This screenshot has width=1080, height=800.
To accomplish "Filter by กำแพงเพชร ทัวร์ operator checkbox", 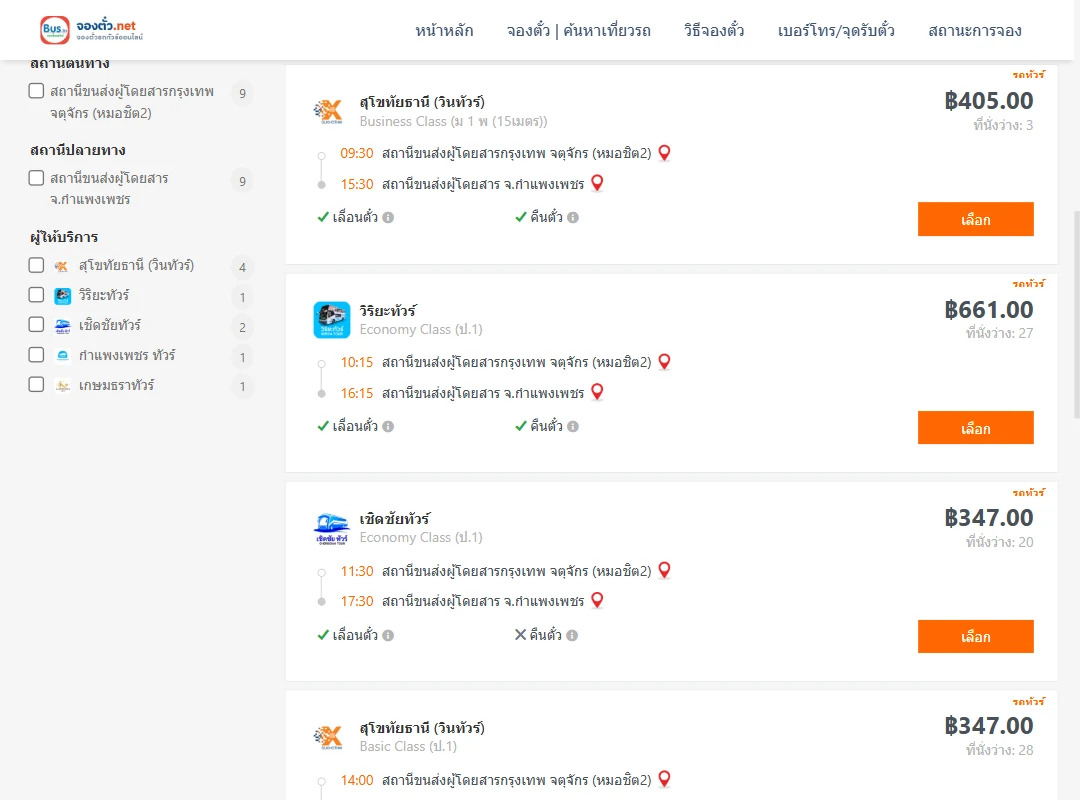I will pos(37,355).
